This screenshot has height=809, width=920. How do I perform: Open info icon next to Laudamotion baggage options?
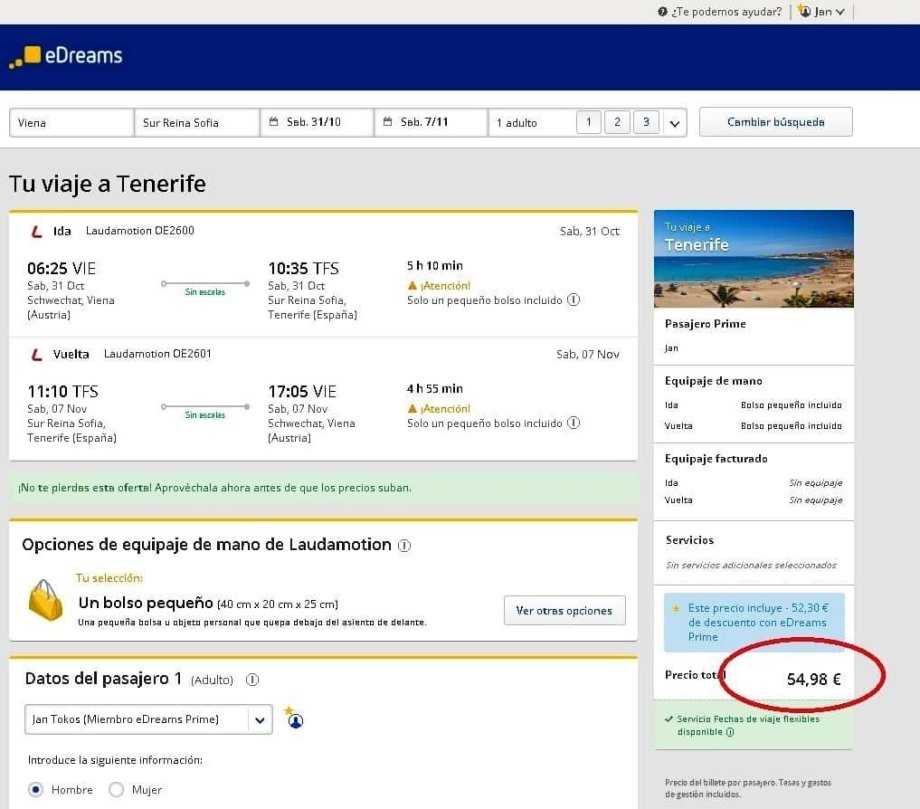click(x=404, y=546)
